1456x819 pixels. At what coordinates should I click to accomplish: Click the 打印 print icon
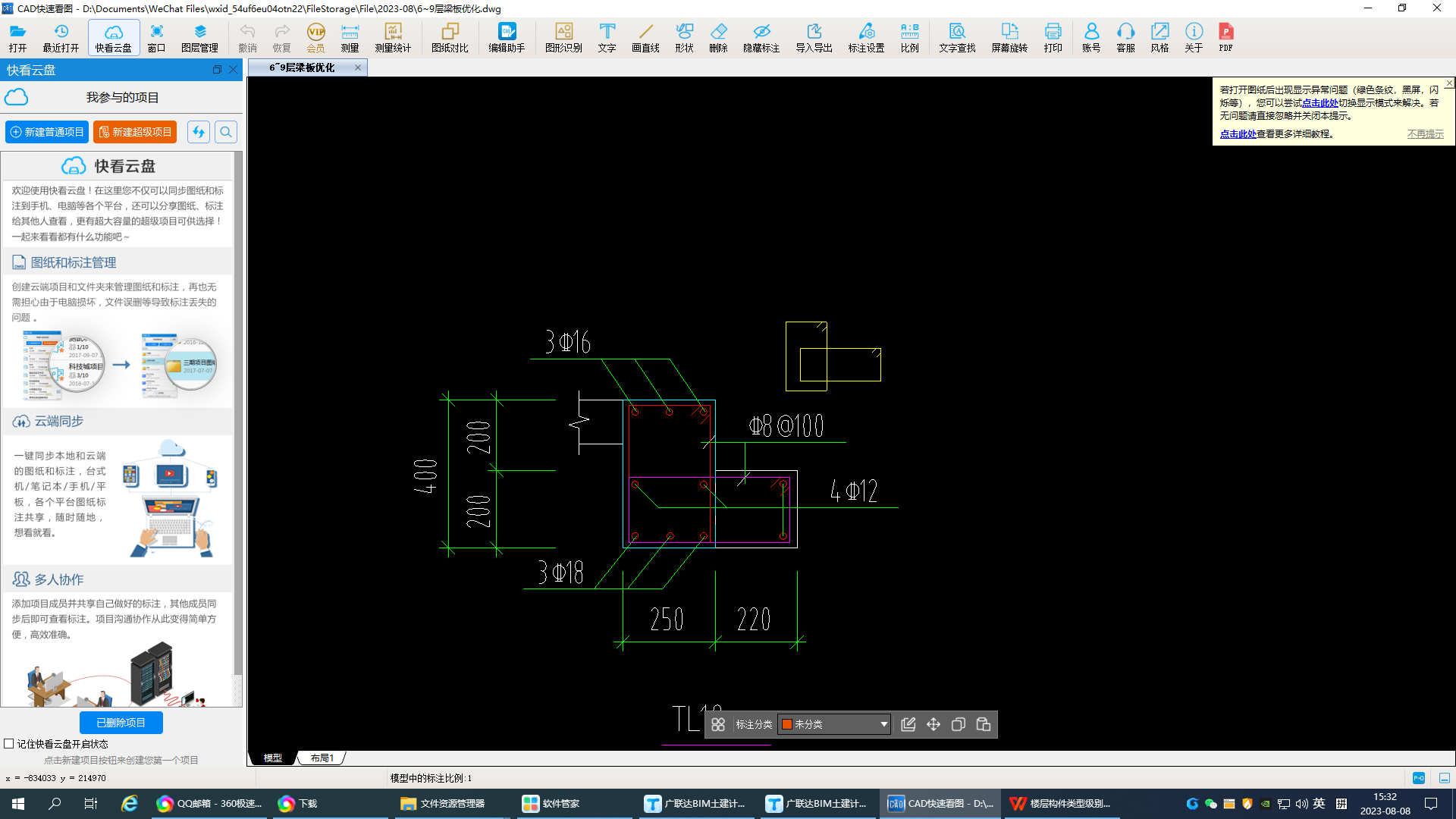click(x=1053, y=37)
